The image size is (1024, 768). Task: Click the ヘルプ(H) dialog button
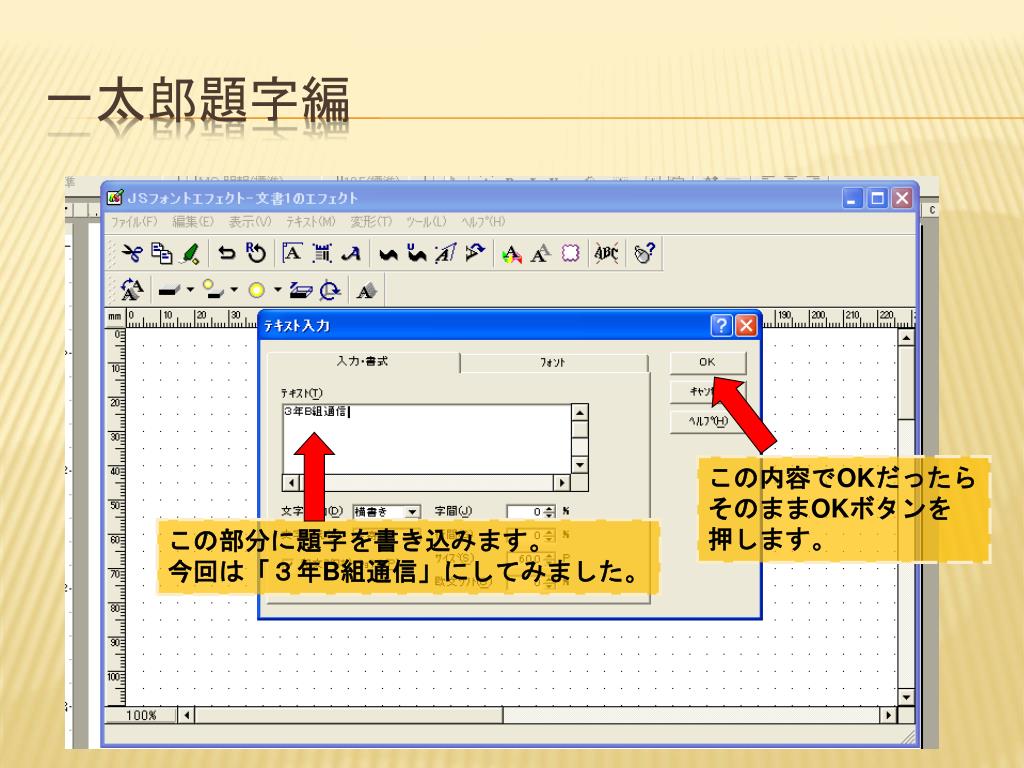pyautogui.click(x=707, y=421)
